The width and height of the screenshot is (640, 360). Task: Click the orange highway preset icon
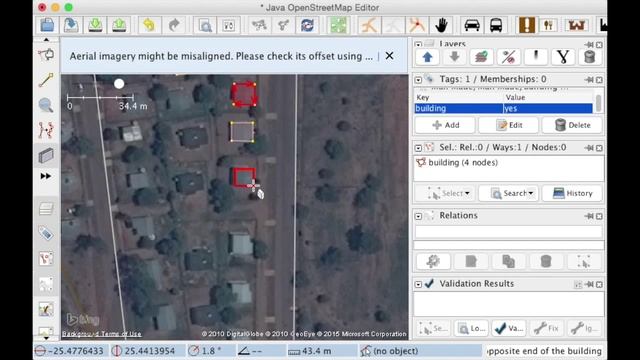pyautogui.click(x=369, y=25)
